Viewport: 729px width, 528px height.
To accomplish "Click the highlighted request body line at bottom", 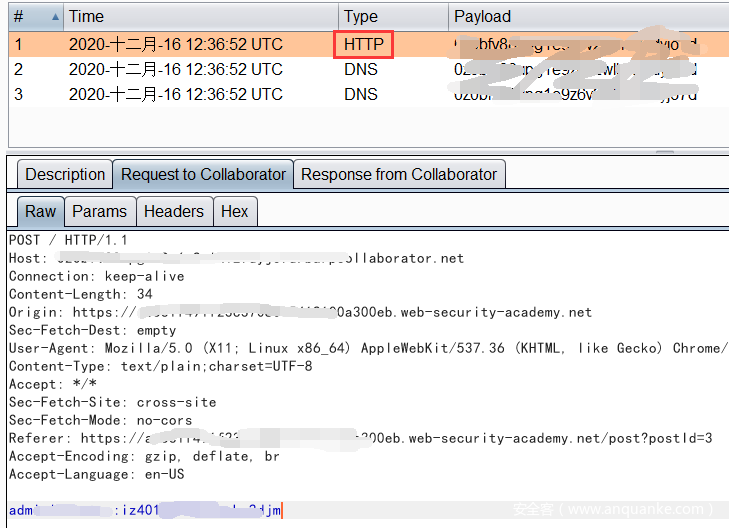I will tap(145, 510).
